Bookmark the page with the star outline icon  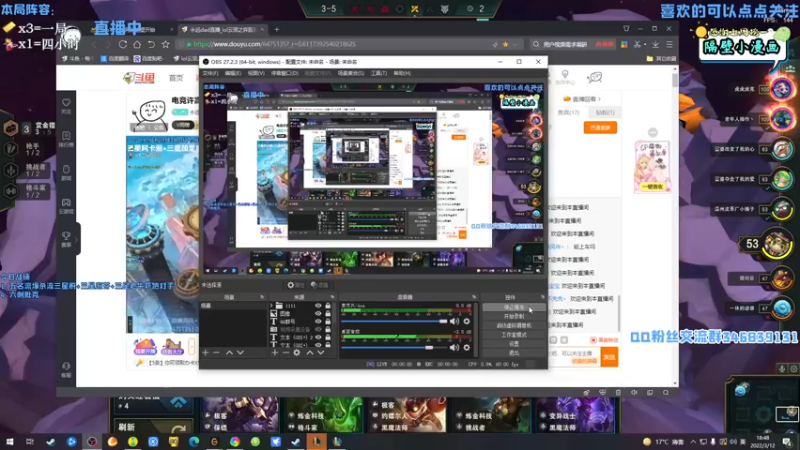tap(165, 44)
